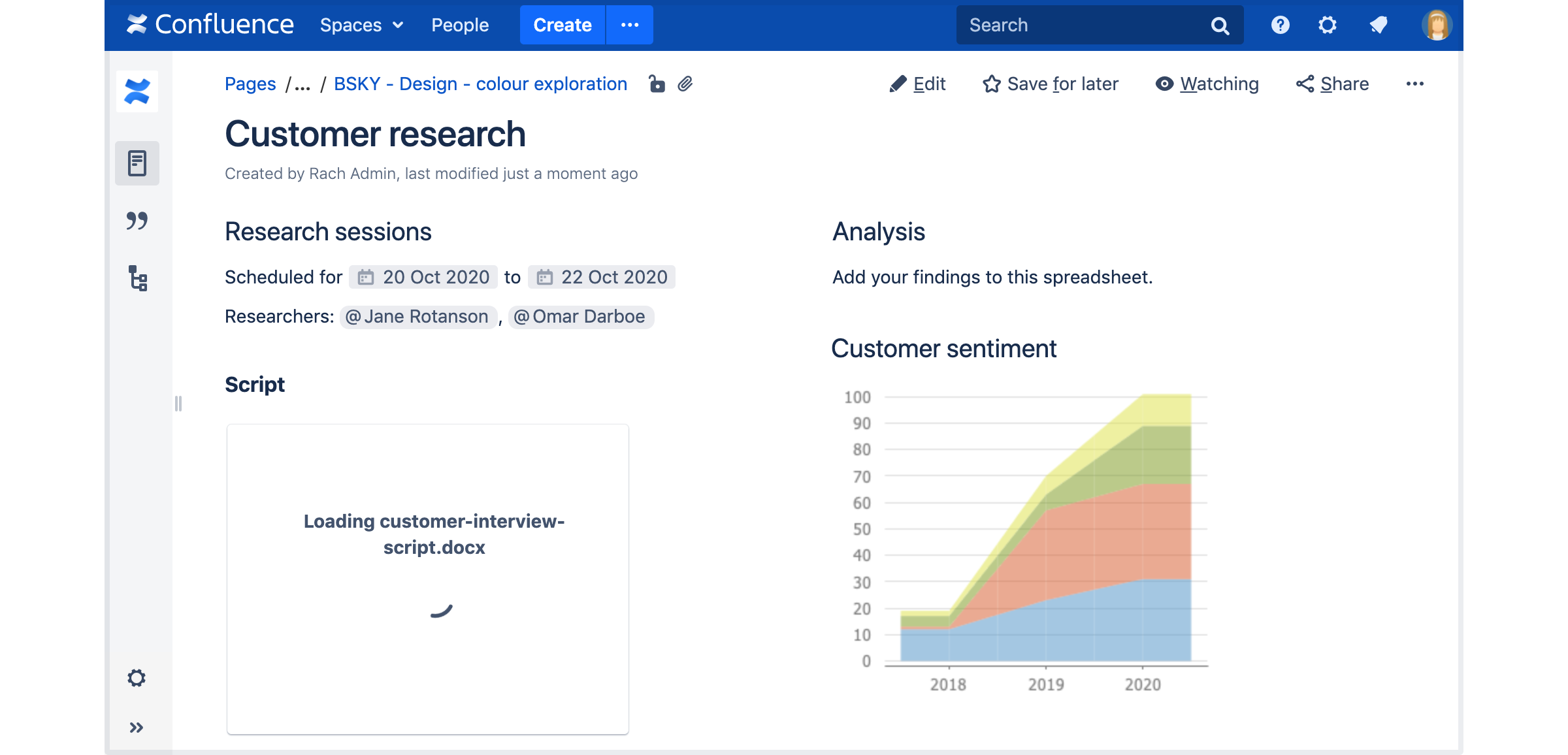Open the Create more options ellipsis
The width and height of the screenshot is (1568, 755).
coord(630,25)
